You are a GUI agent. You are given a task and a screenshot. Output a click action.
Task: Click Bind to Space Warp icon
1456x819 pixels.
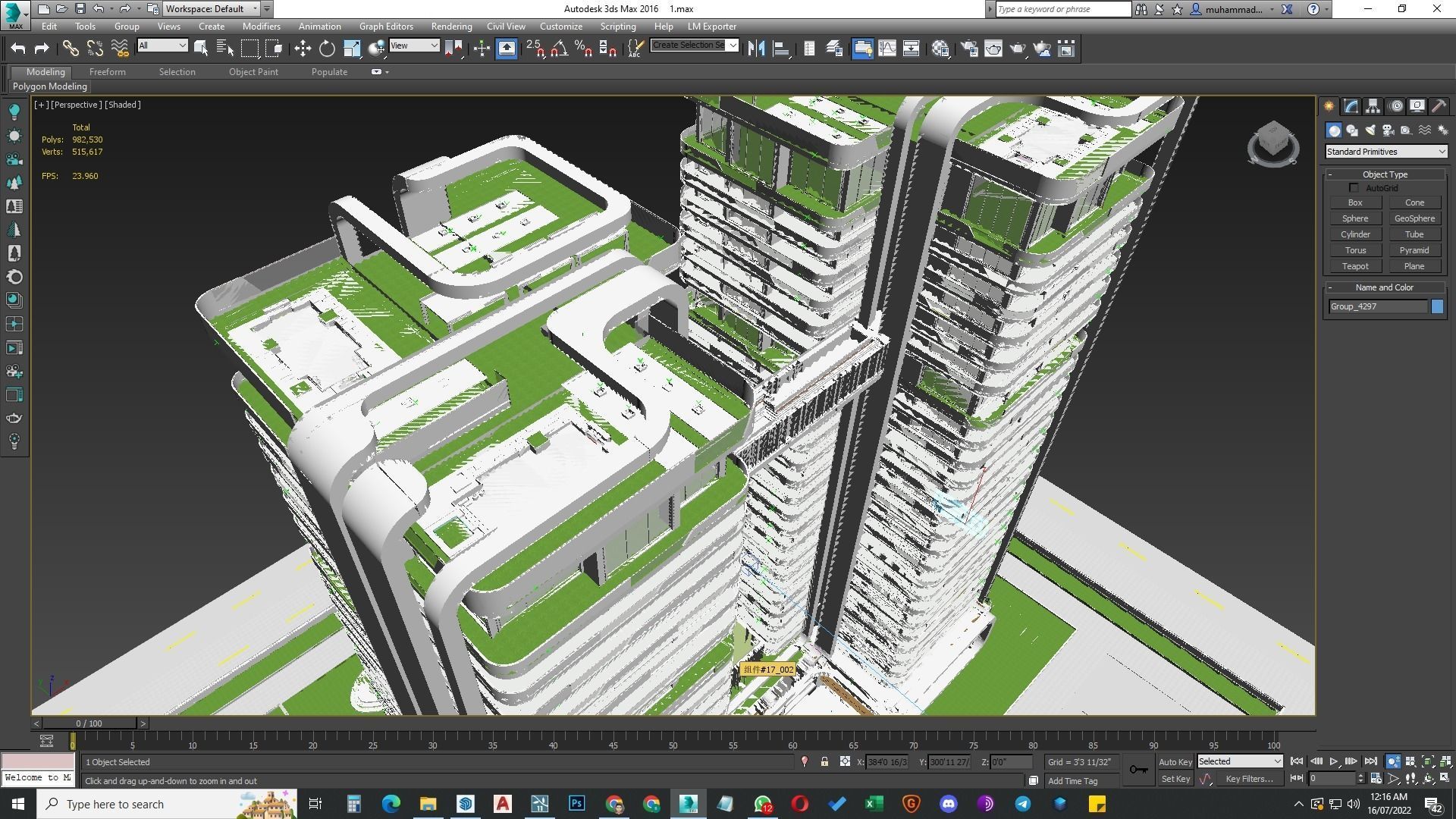(x=120, y=49)
